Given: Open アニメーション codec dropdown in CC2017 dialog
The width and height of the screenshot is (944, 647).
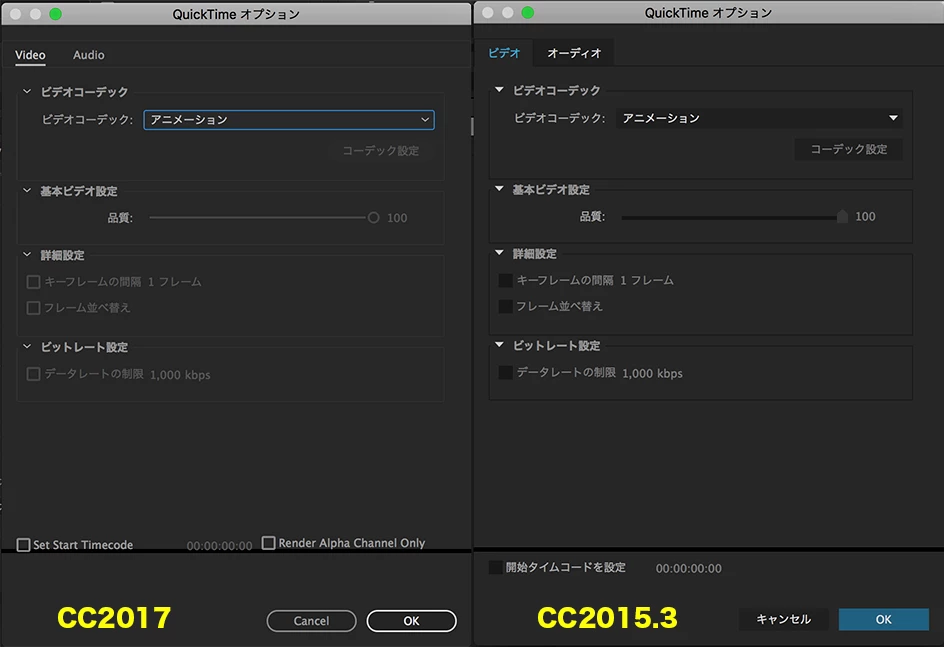Looking at the screenshot, I should pos(289,120).
